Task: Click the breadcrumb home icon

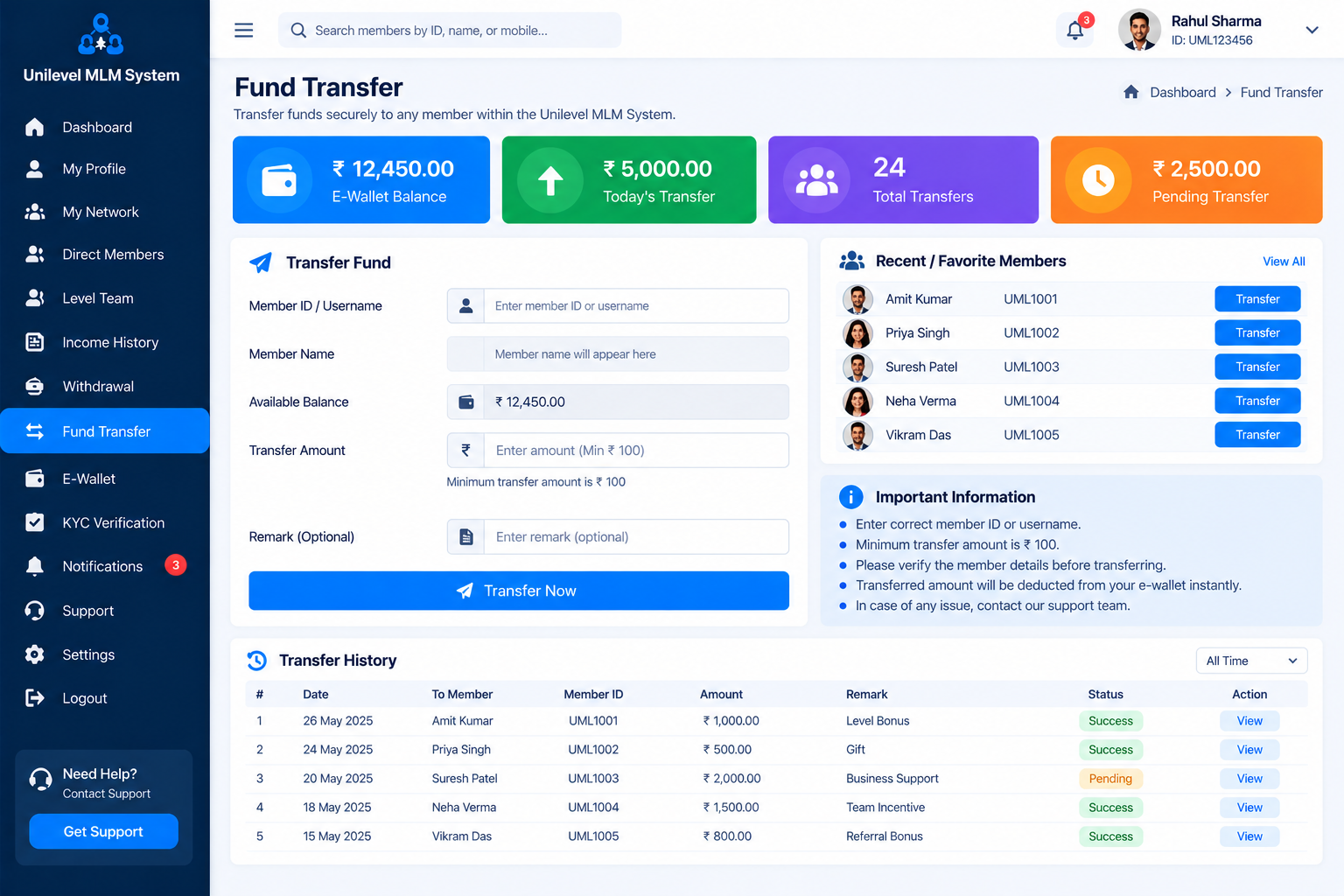Action: point(1131,92)
